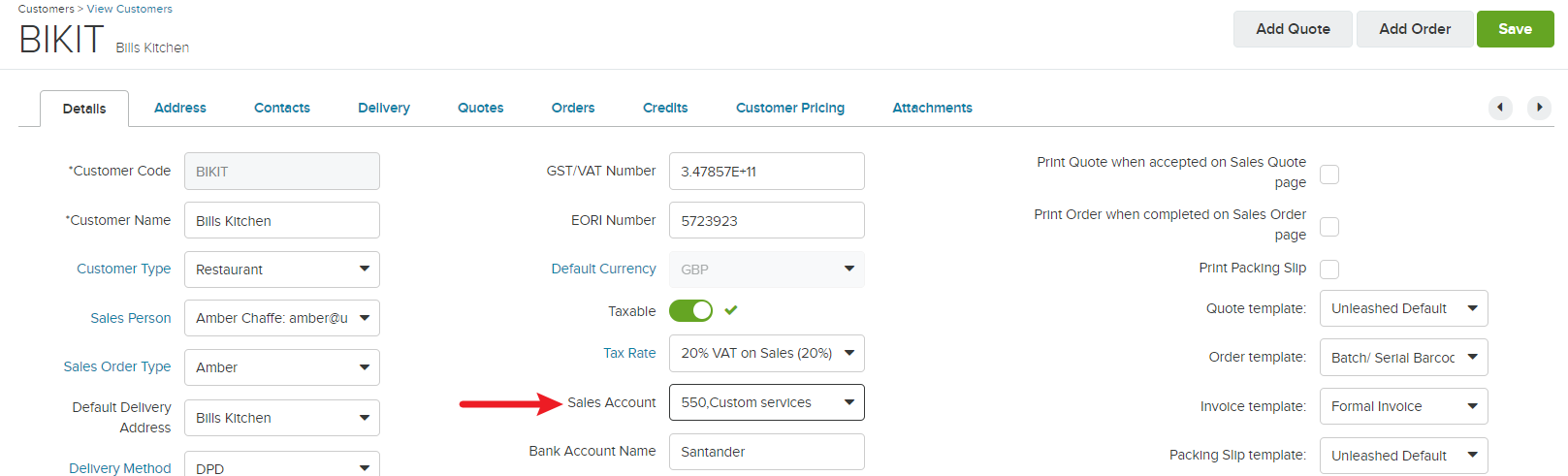
Task: Open the Sales Account dropdown
Action: 766,402
